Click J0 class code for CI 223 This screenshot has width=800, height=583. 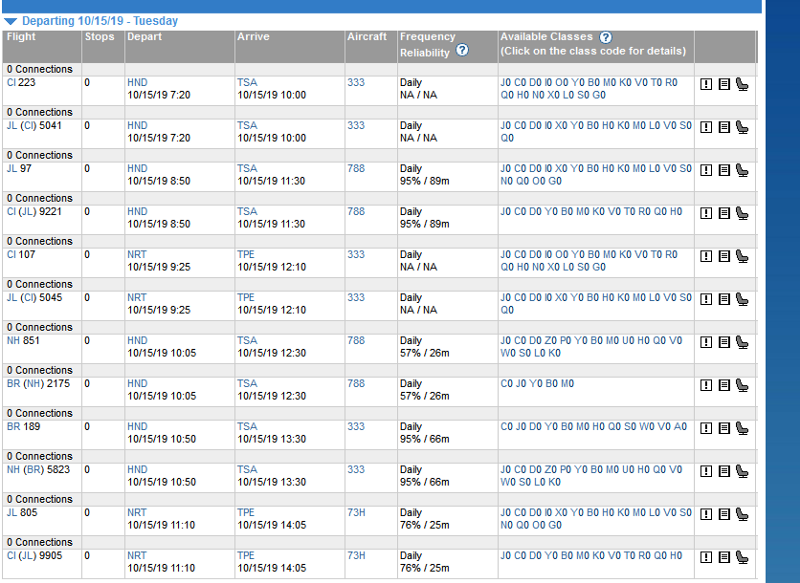tap(506, 82)
